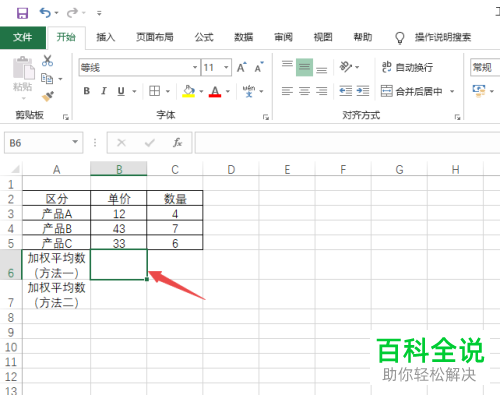Click the phonetic guide wén icon
The image size is (500, 395).
click(x=249, y=91)
